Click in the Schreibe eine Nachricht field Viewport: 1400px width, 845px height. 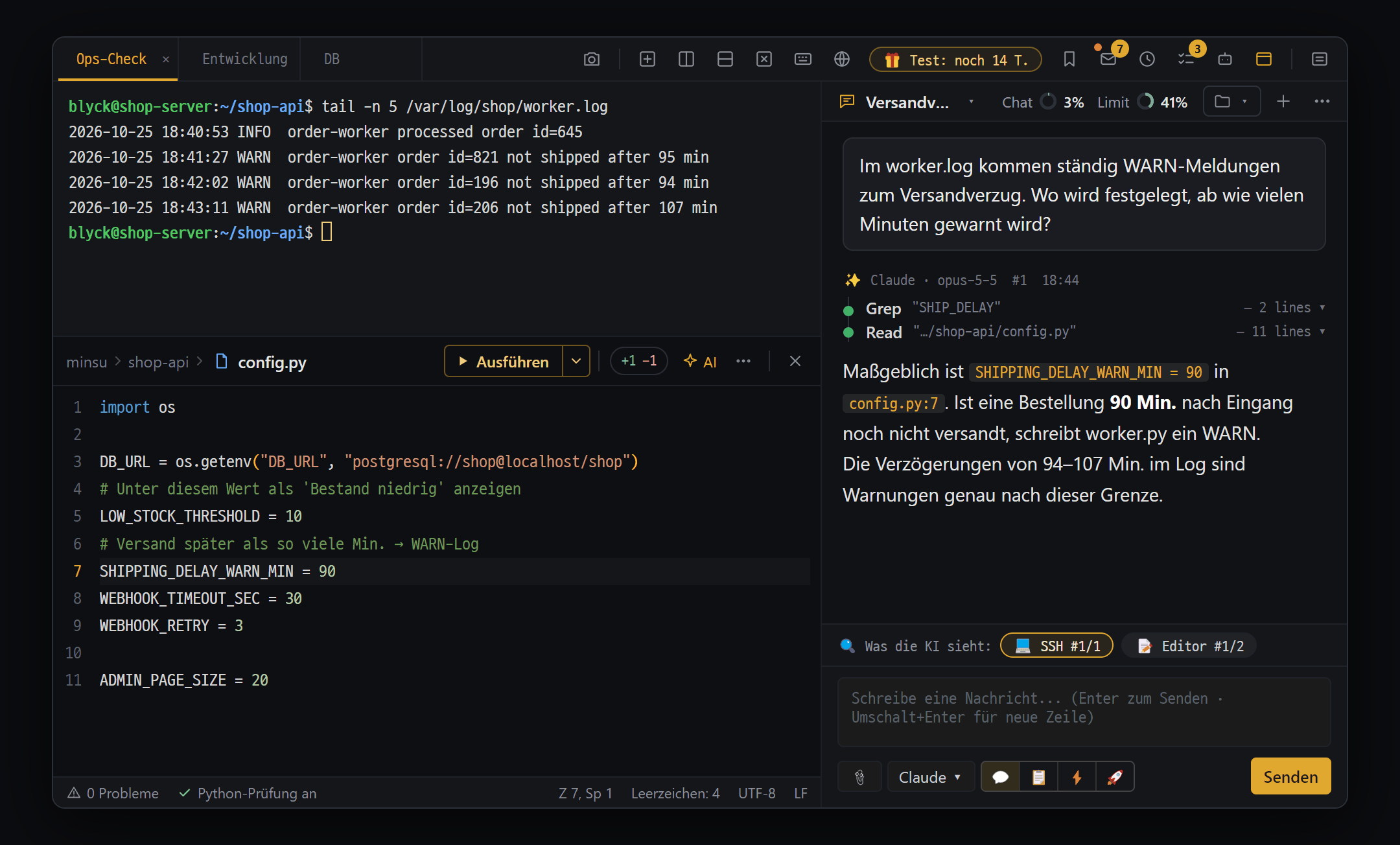click(x=1084, y=712)
